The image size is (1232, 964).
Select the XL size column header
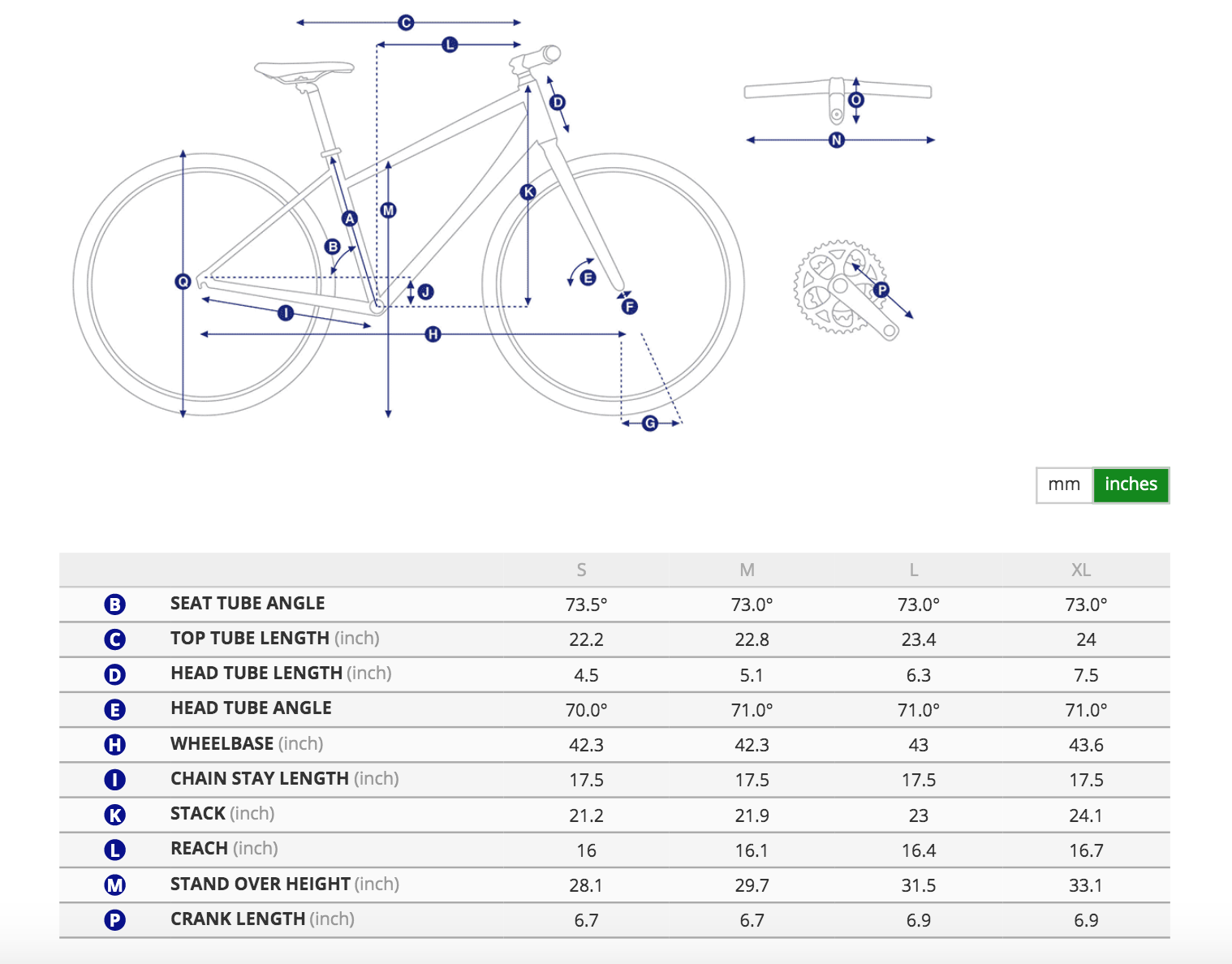(1080, 570)
